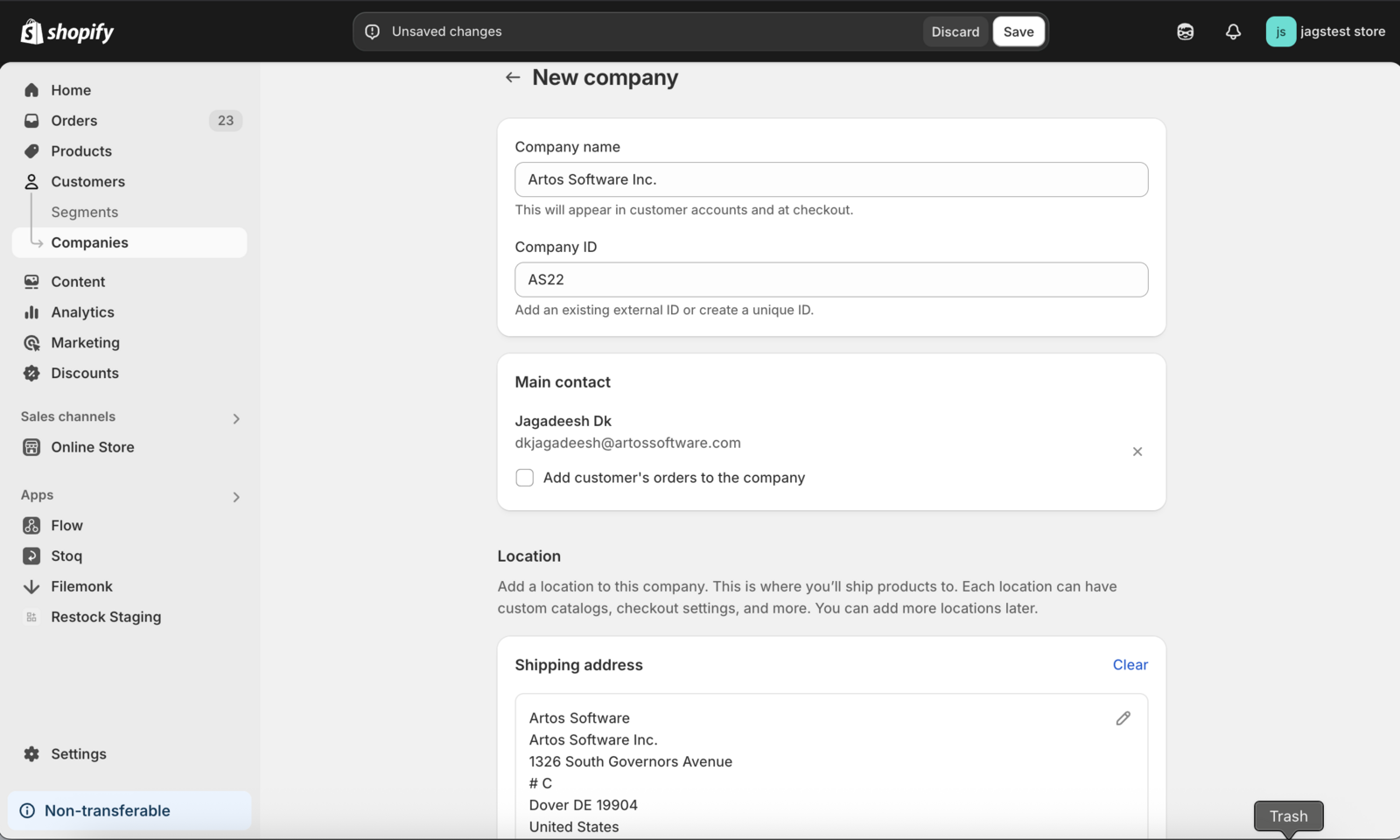Click the Products tag icon
The image size is (1400, 840).
31,151
